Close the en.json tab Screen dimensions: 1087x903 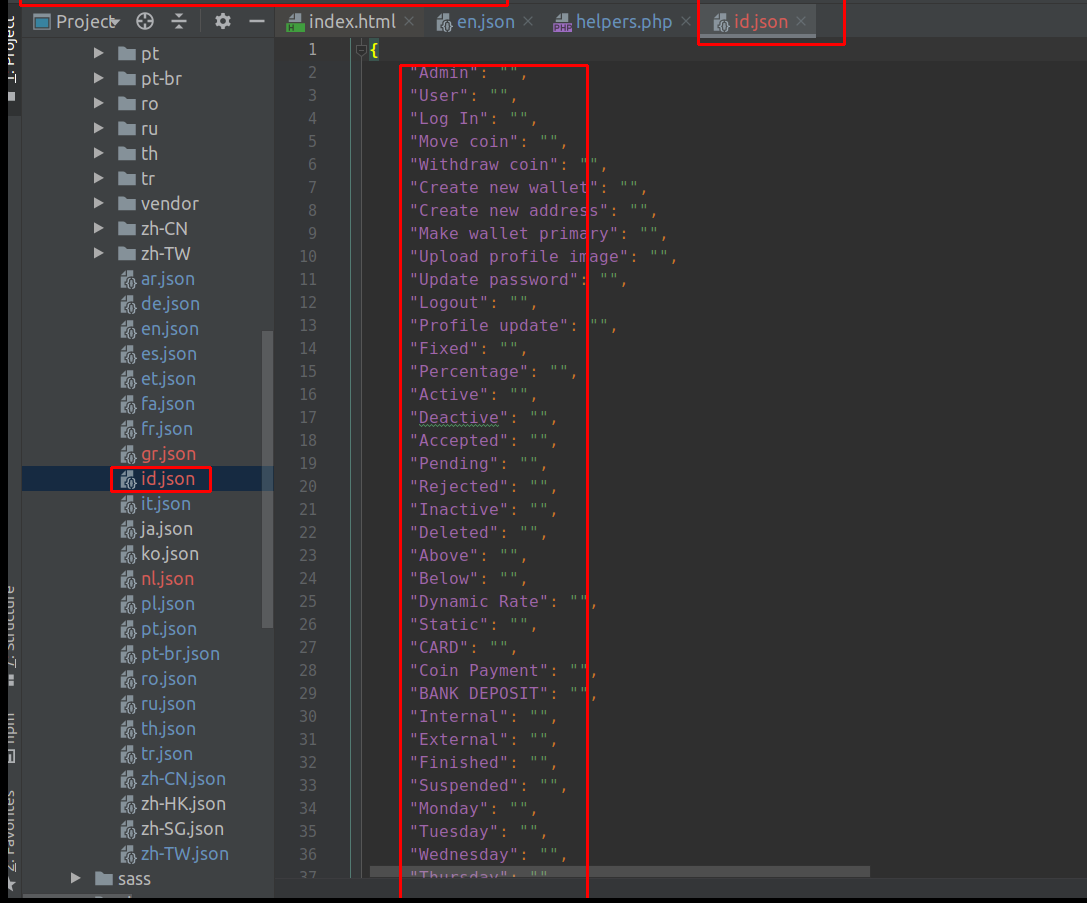pos(528,21)
